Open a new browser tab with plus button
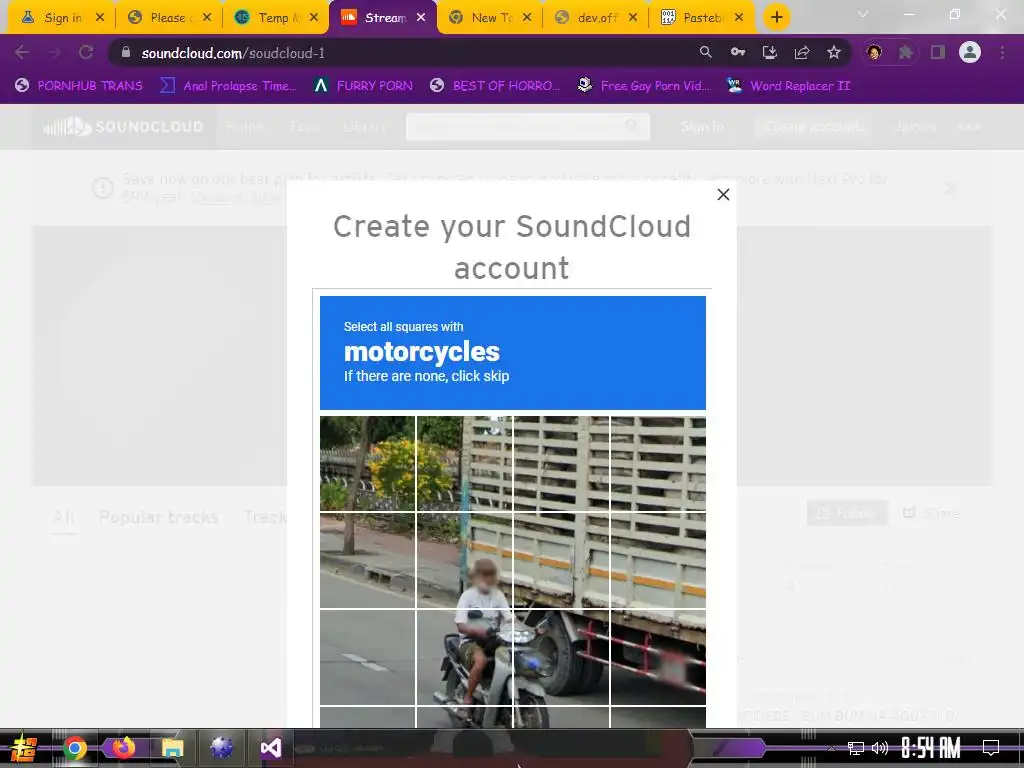Viewport: 1024px width, 768px height. tap(776, 18)
